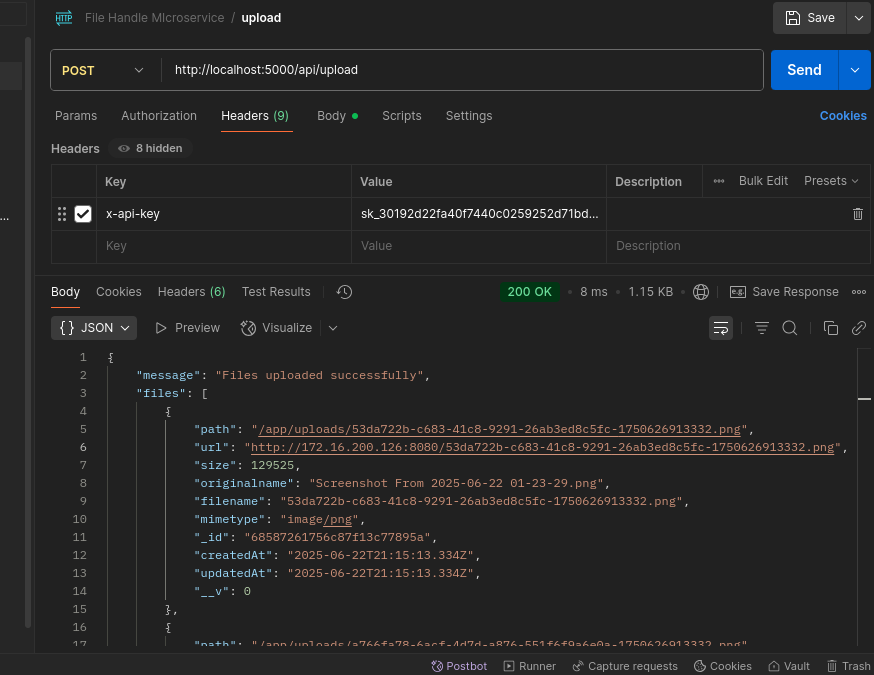The image size is (874, 675).
Task: Show the 8 hidden headers
Action: coord(150,148)
